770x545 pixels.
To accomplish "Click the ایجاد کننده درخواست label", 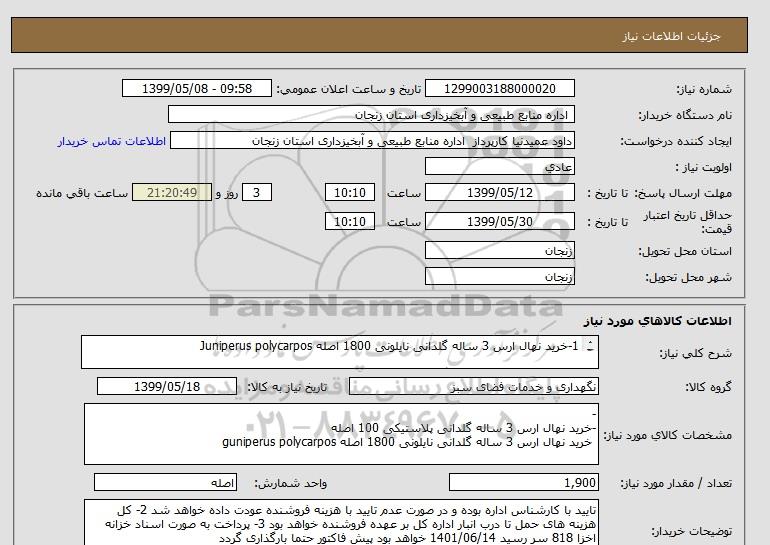I will [x=676, y=142].
